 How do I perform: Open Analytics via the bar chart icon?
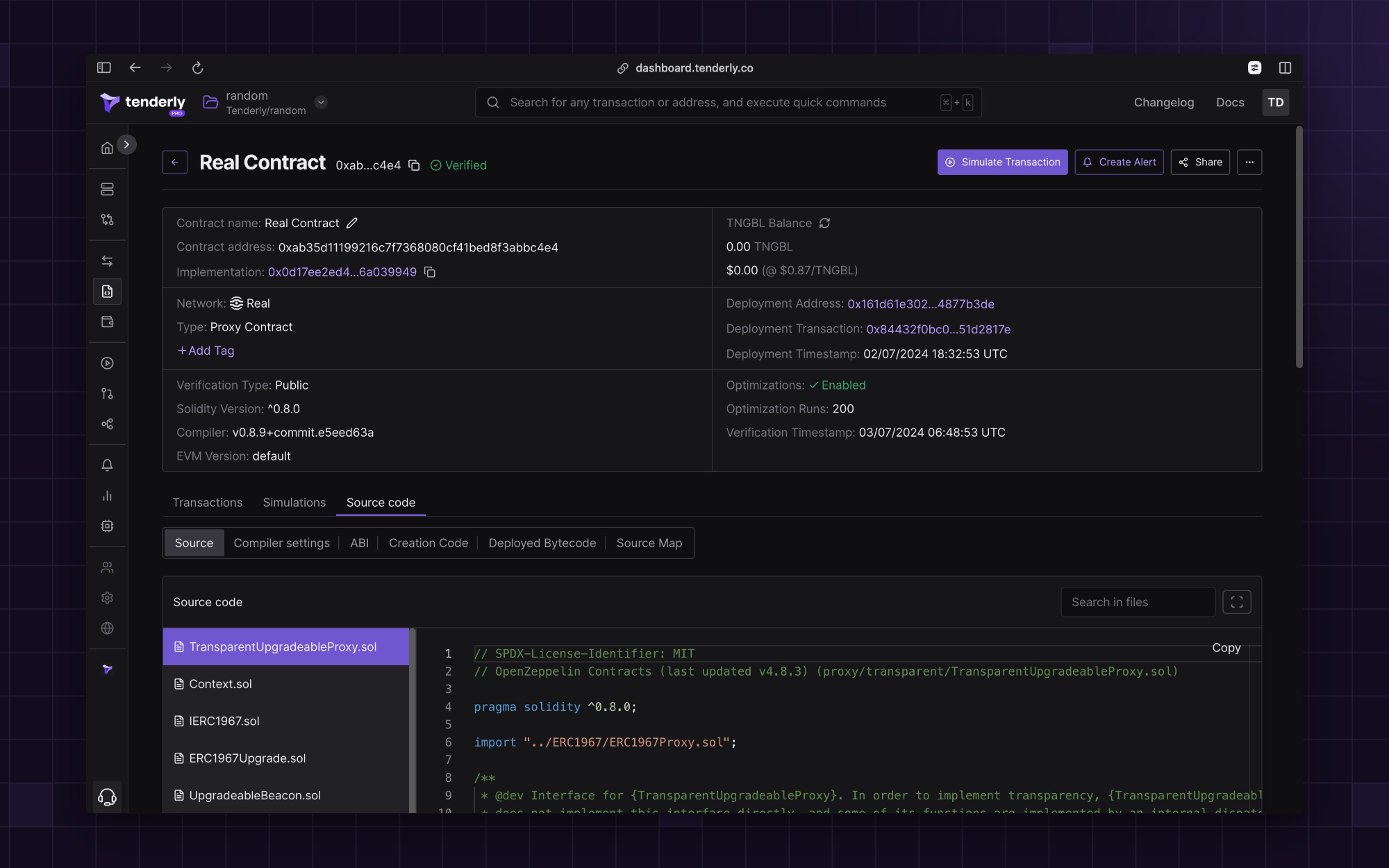click(107, 495)
